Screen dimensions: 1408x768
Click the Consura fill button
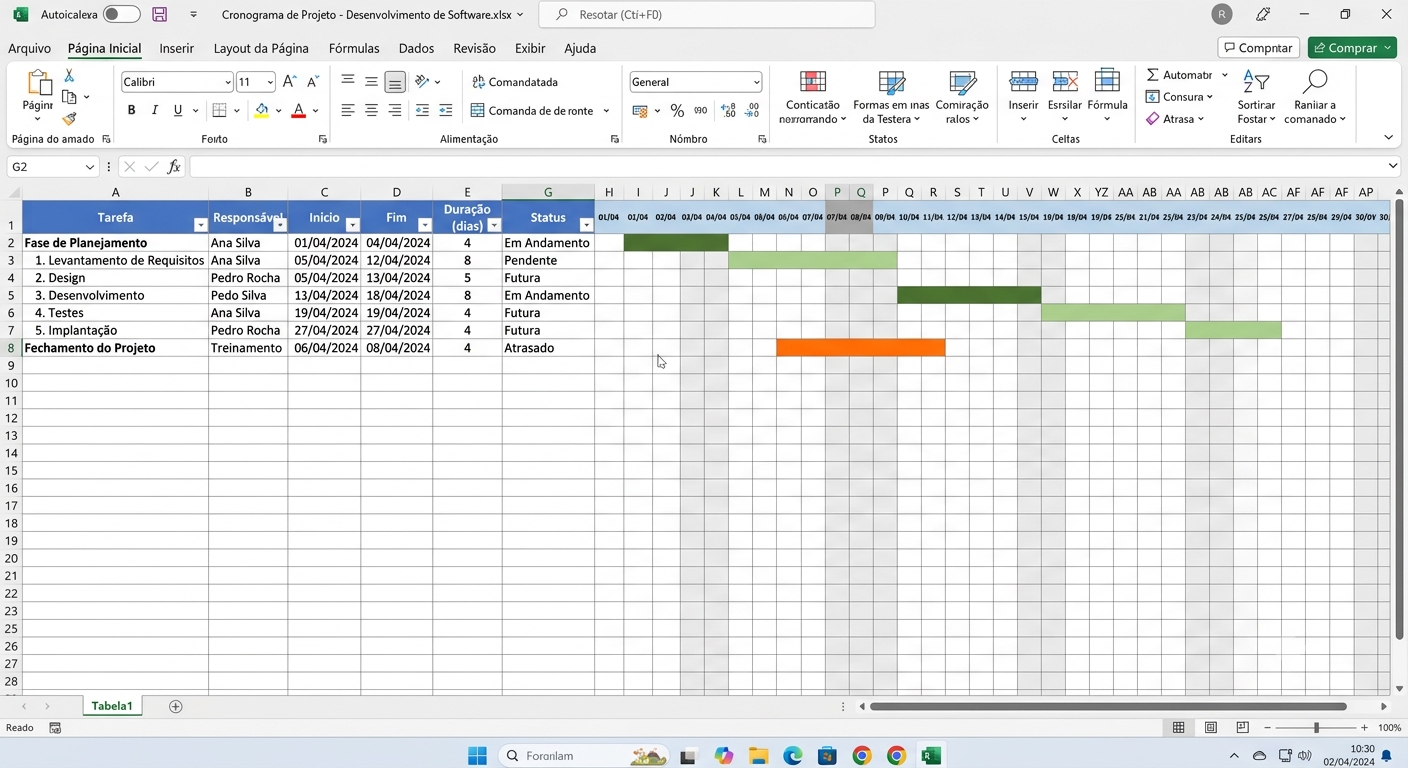coord(1179,97)
